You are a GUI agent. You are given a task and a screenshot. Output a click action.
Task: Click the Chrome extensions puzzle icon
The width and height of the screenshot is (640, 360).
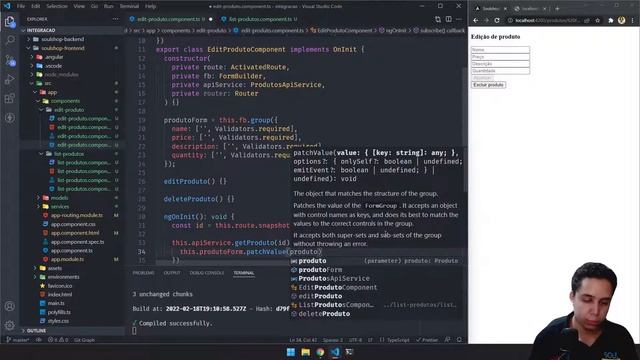611,20
